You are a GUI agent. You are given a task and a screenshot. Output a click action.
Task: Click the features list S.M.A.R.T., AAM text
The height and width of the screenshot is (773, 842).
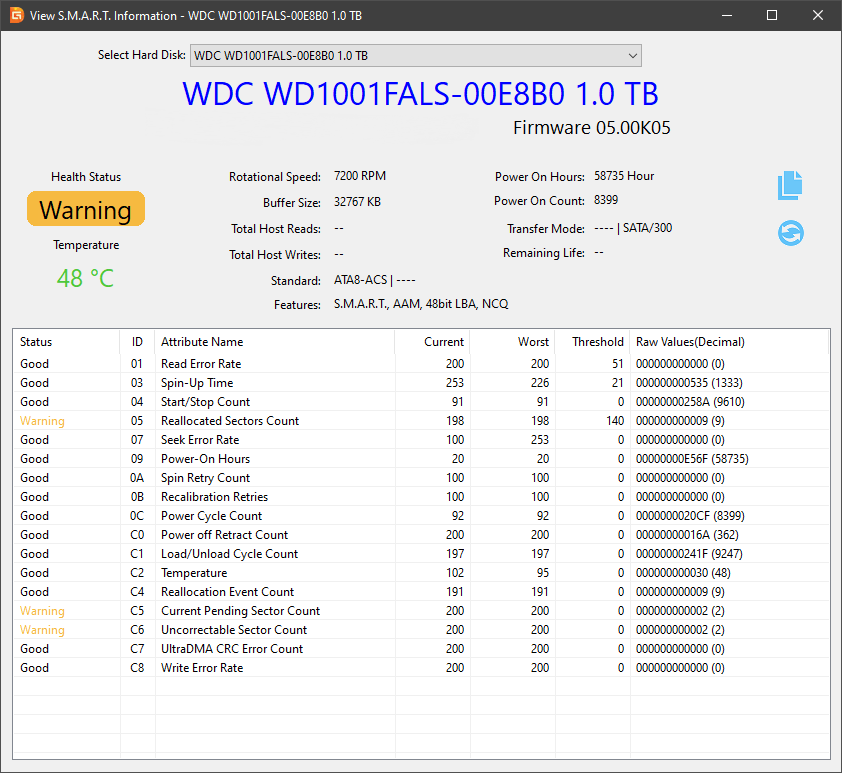[x=421, y=304]
